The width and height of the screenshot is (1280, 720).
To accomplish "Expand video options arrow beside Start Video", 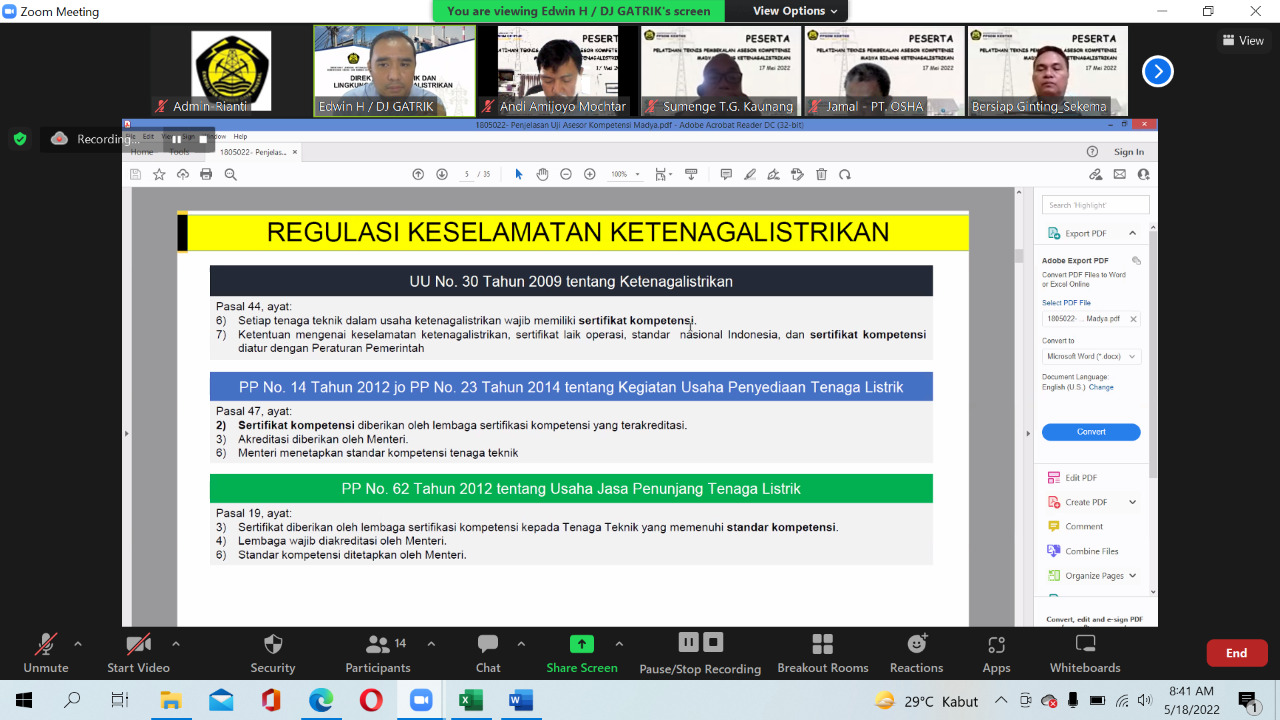I will (x=176, y=644).
